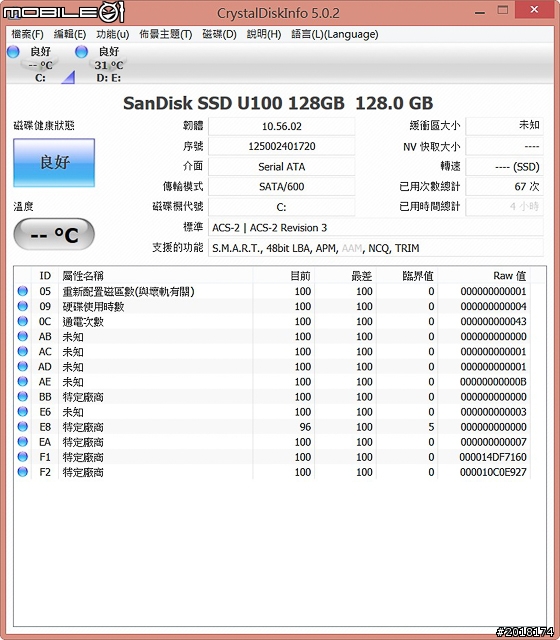Click the status orb of attribute 05
The width and height of the screenshot is (560, 640).
23,291
